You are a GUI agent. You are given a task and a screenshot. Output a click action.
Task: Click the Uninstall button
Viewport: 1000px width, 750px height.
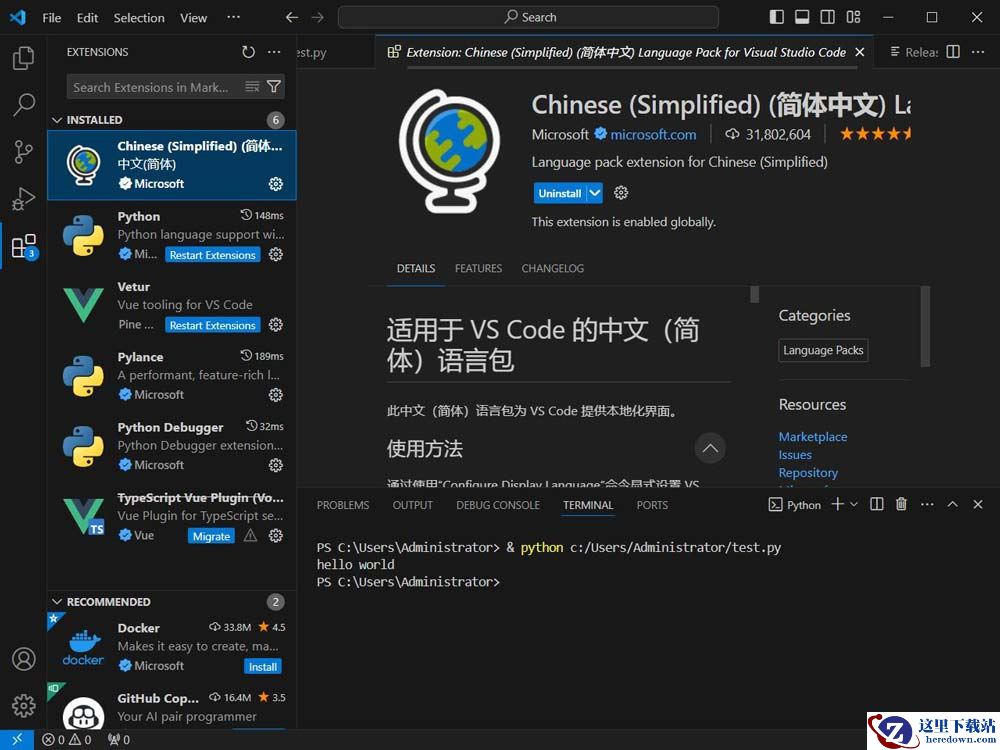pyautogui.click(x=559, y=193)
